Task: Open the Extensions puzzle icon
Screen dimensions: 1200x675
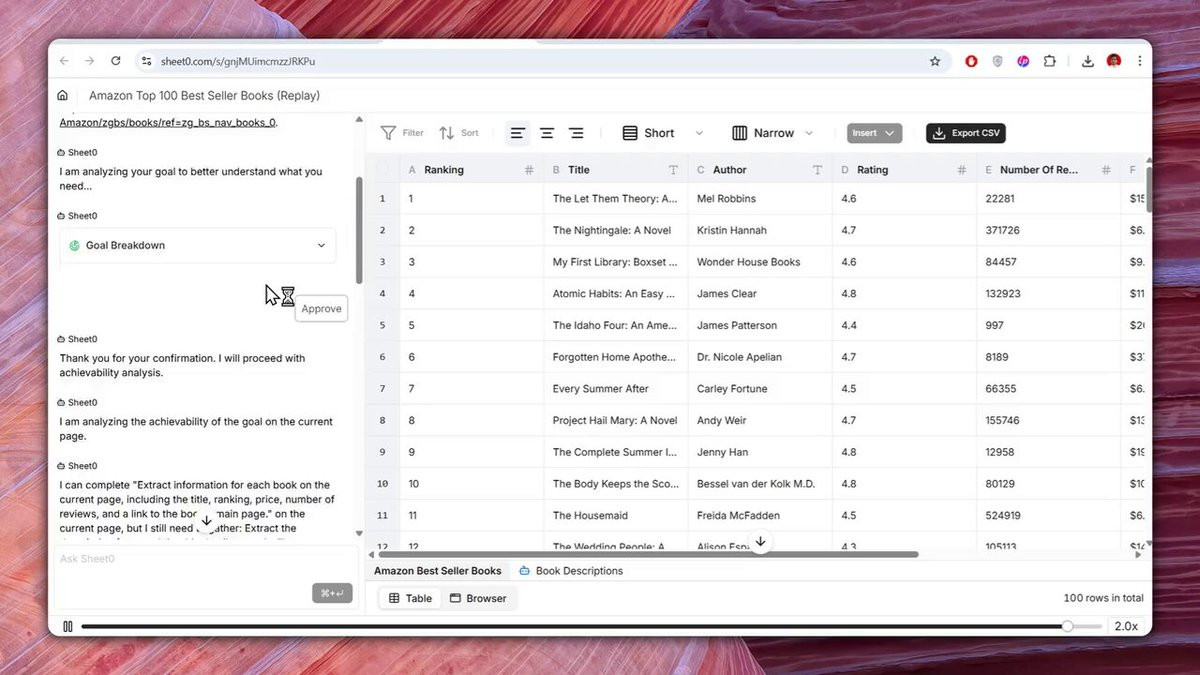Action: 1049,61
